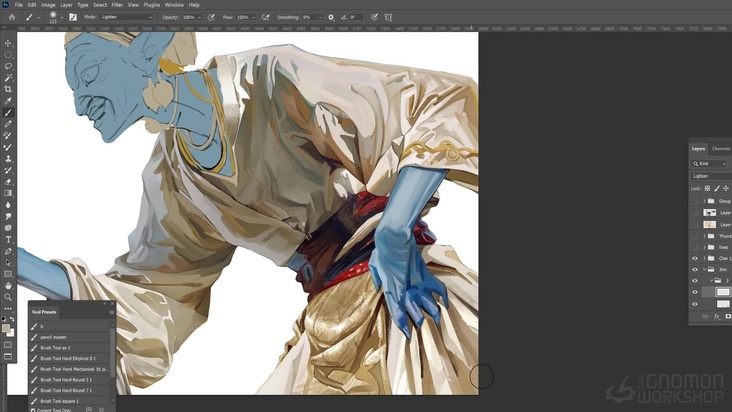The height and width of the screenshot is (412, 732).
Task: Toggle Current Tool Only checkbox
Action: [33, 410]
